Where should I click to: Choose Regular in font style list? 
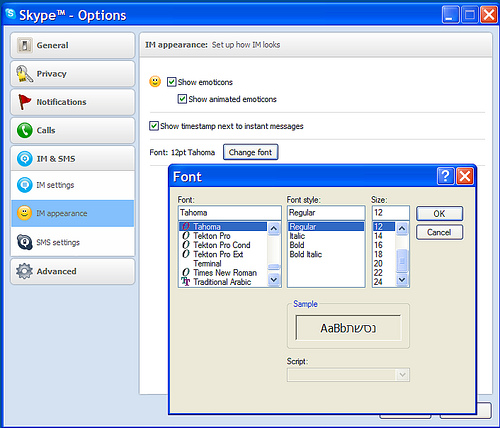[x=326, y=227]
